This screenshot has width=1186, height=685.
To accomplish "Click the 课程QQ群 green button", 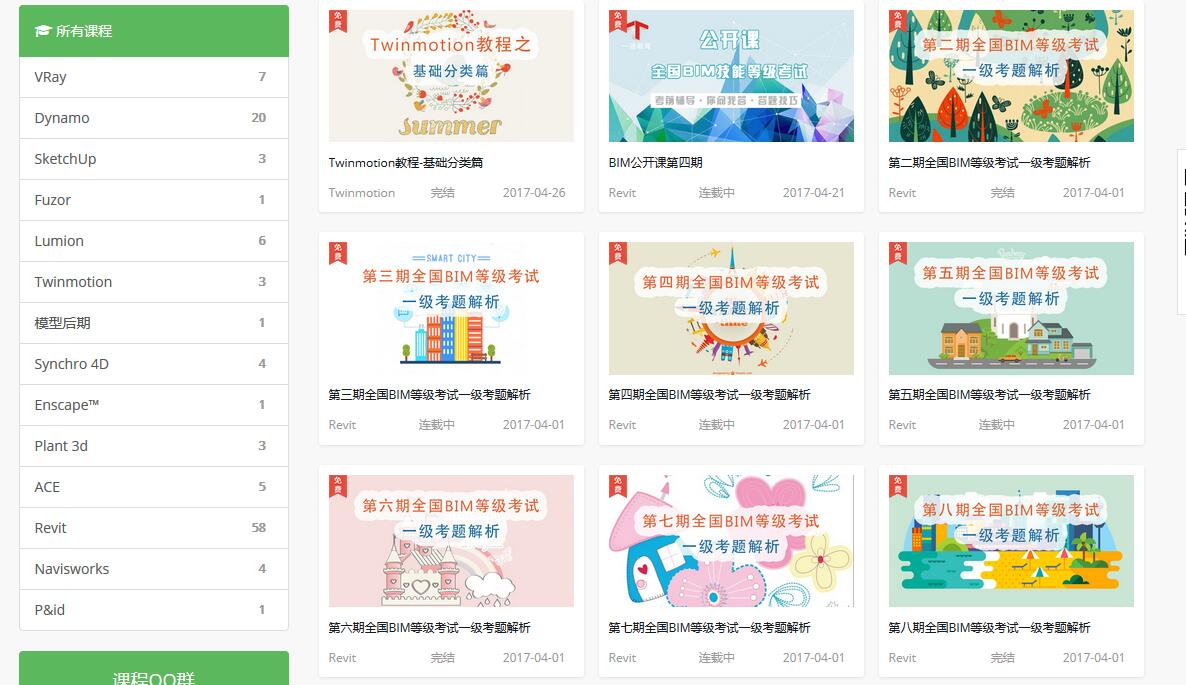I will point(154,668).
